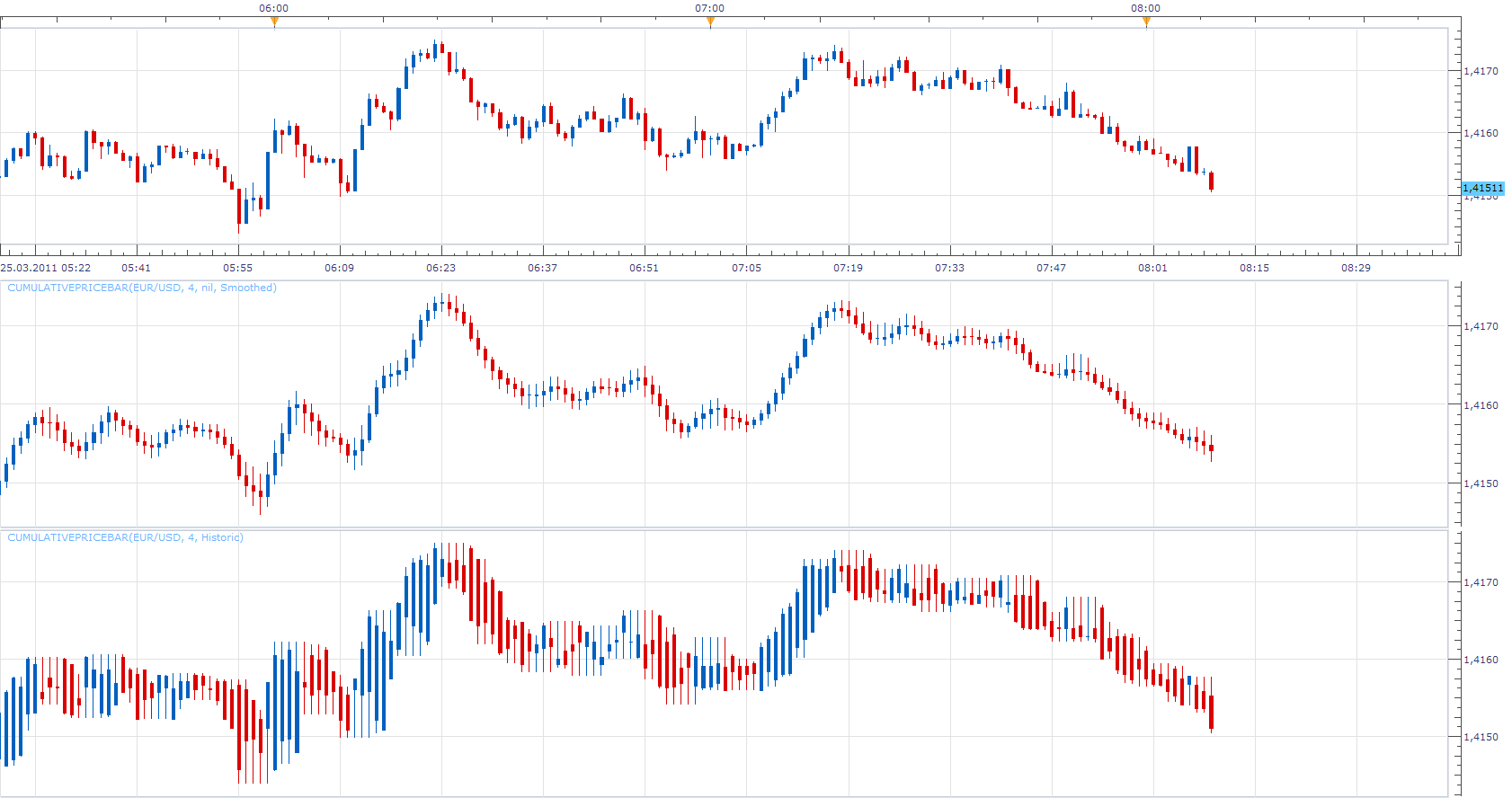The height and width of the screenshot is (798, 1512).
Task: Click the 07:47 time axis label
Action: 1052,268
